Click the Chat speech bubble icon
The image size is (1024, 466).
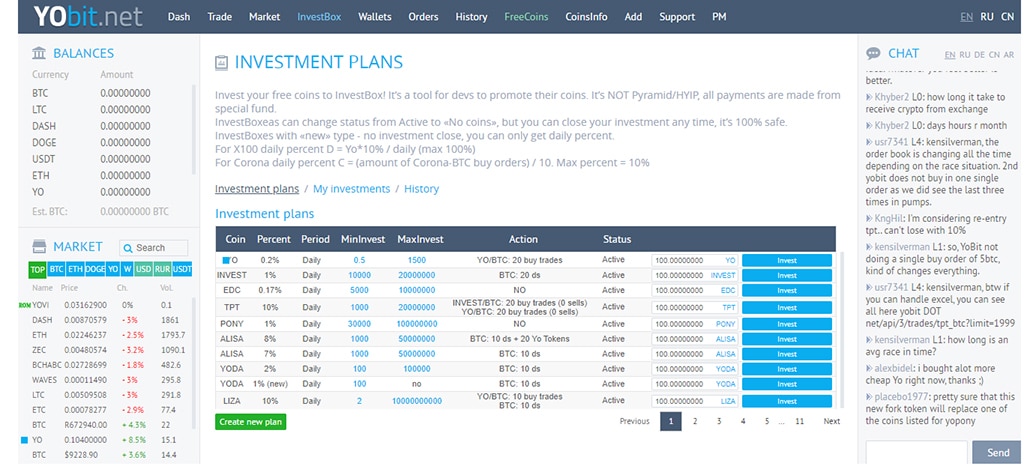pos(873,54)
